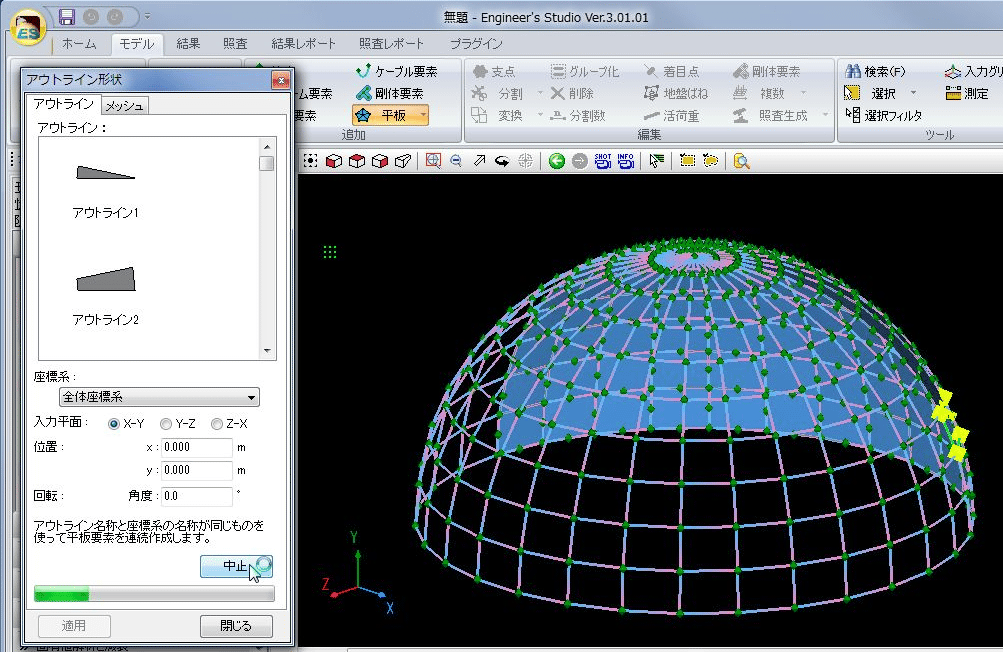Screen dimensions: 1003x652
Task: Expand the 選択 selection tool dropdown arrow
Action: pyautogui.click(x=913, y=94)
